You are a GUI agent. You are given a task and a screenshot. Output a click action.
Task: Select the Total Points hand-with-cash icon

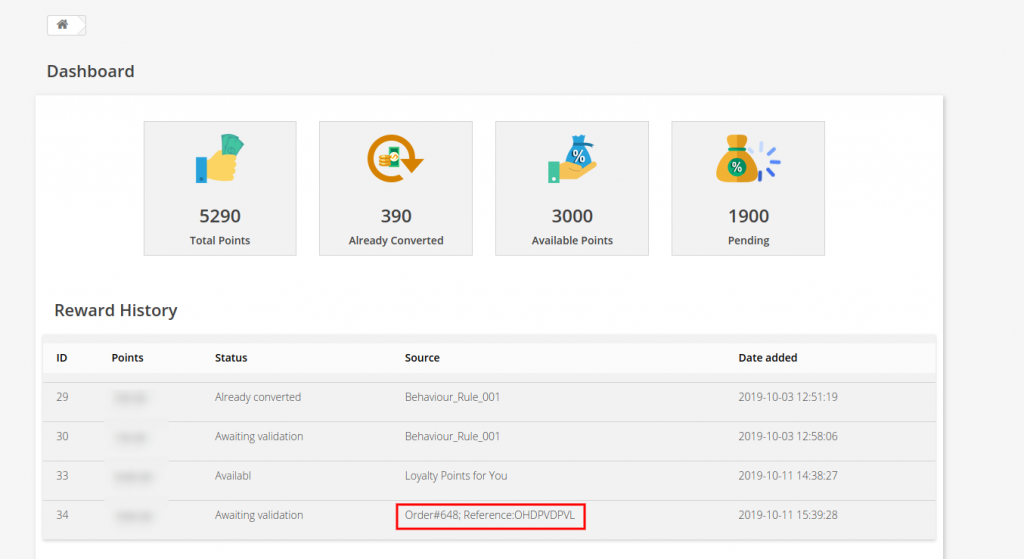tap(220, 159)
